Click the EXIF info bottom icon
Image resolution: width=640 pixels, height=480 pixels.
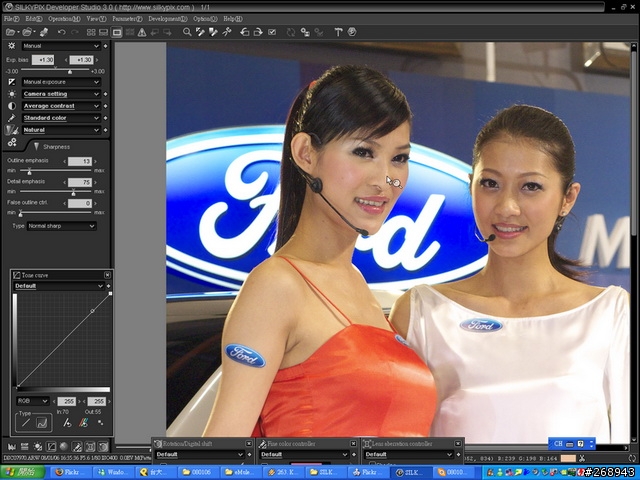click(x=24, y=447)
